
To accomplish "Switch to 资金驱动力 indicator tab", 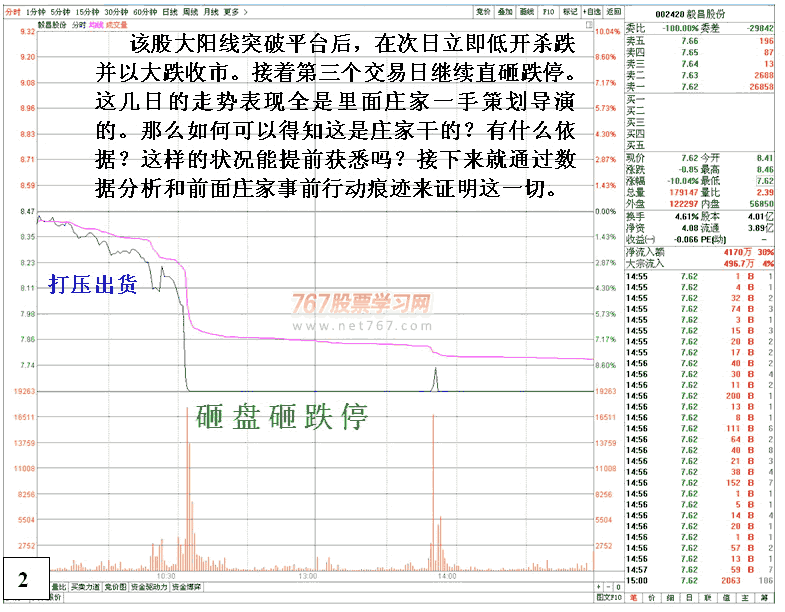I will (149, 587).
